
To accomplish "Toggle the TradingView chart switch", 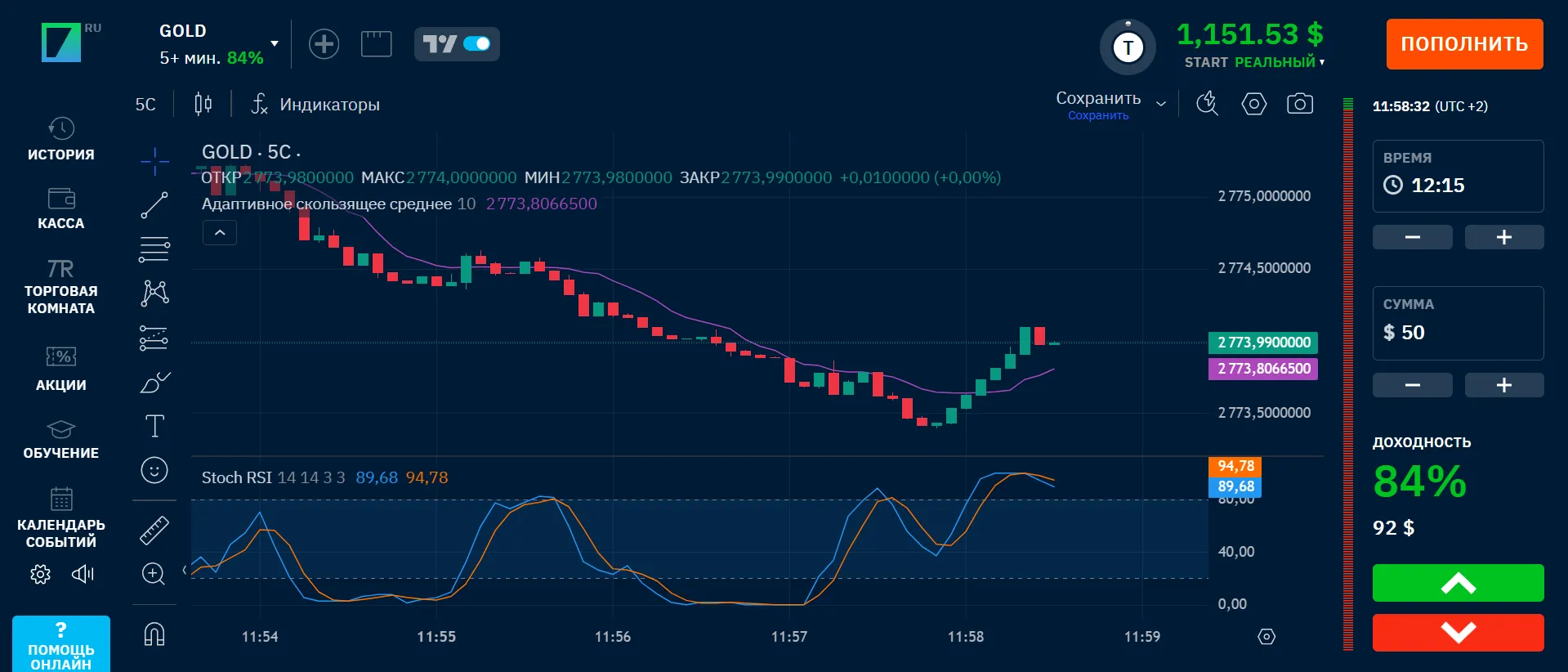I will (476, 43).
